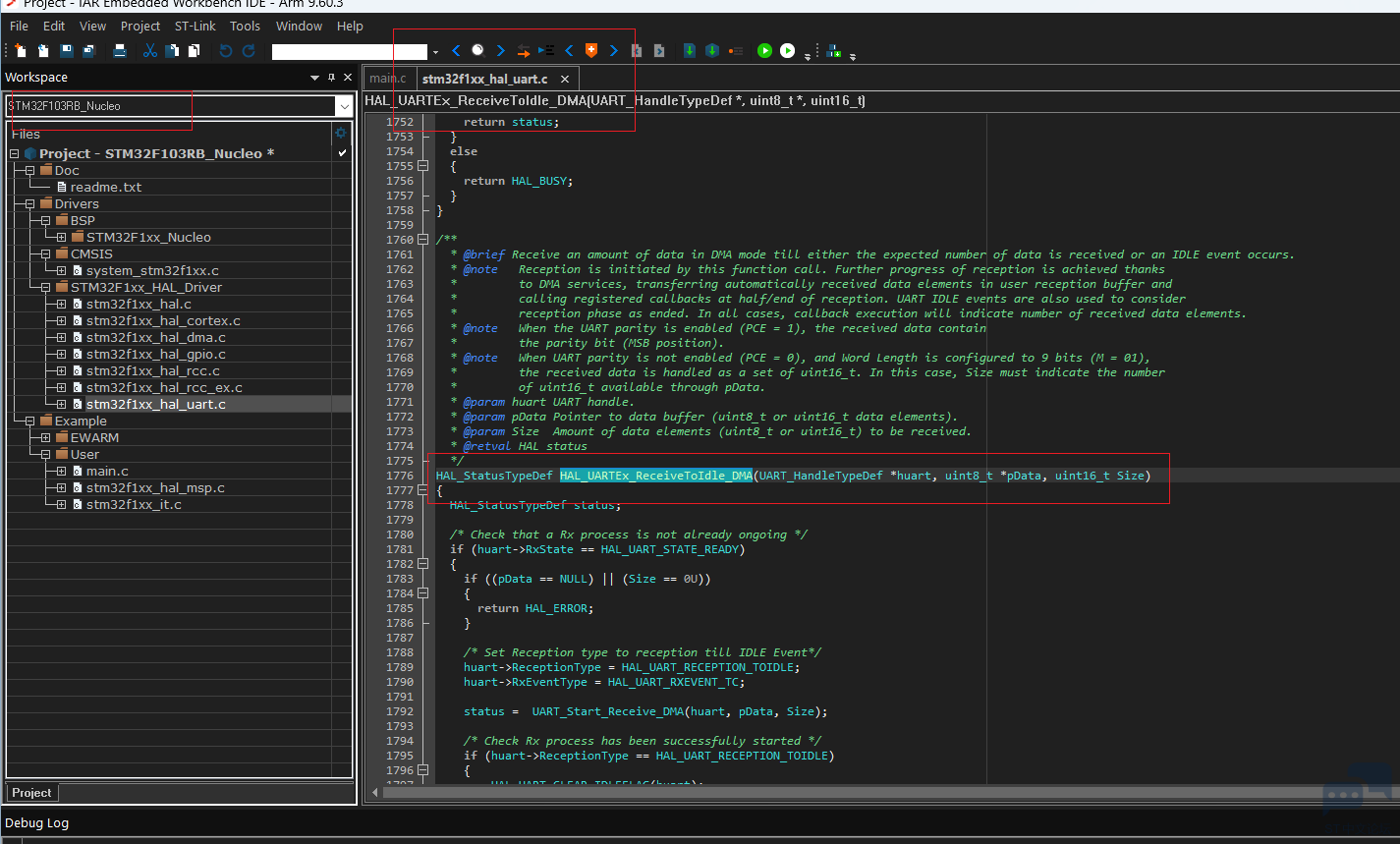Click the Print icon in toolbar
The height and width of the screenshot is (844, 1400).
click(120, 51)
